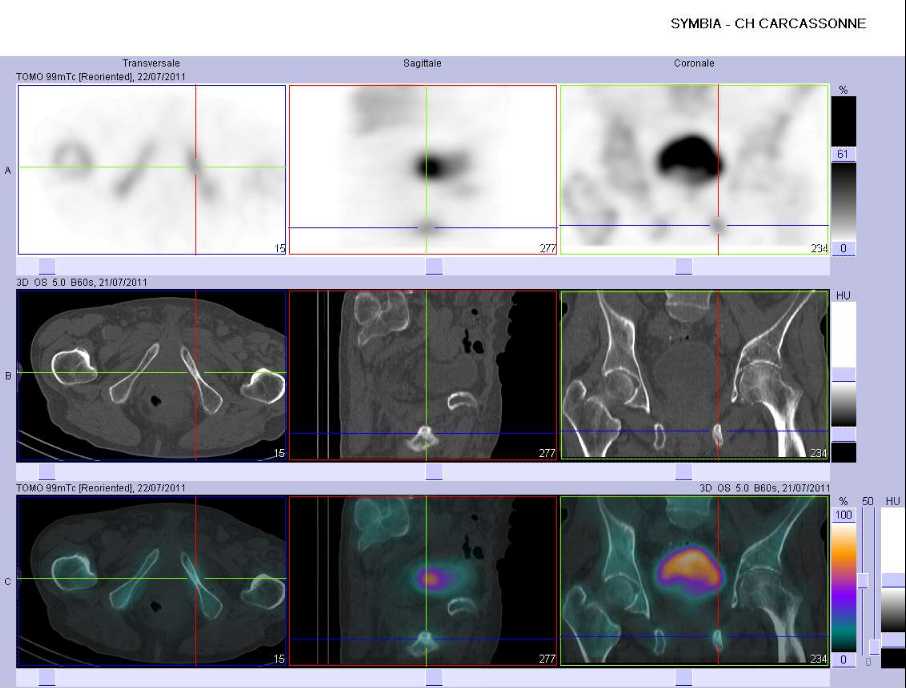Click slice slider thumb under row A coronal view

click(684, 266)
